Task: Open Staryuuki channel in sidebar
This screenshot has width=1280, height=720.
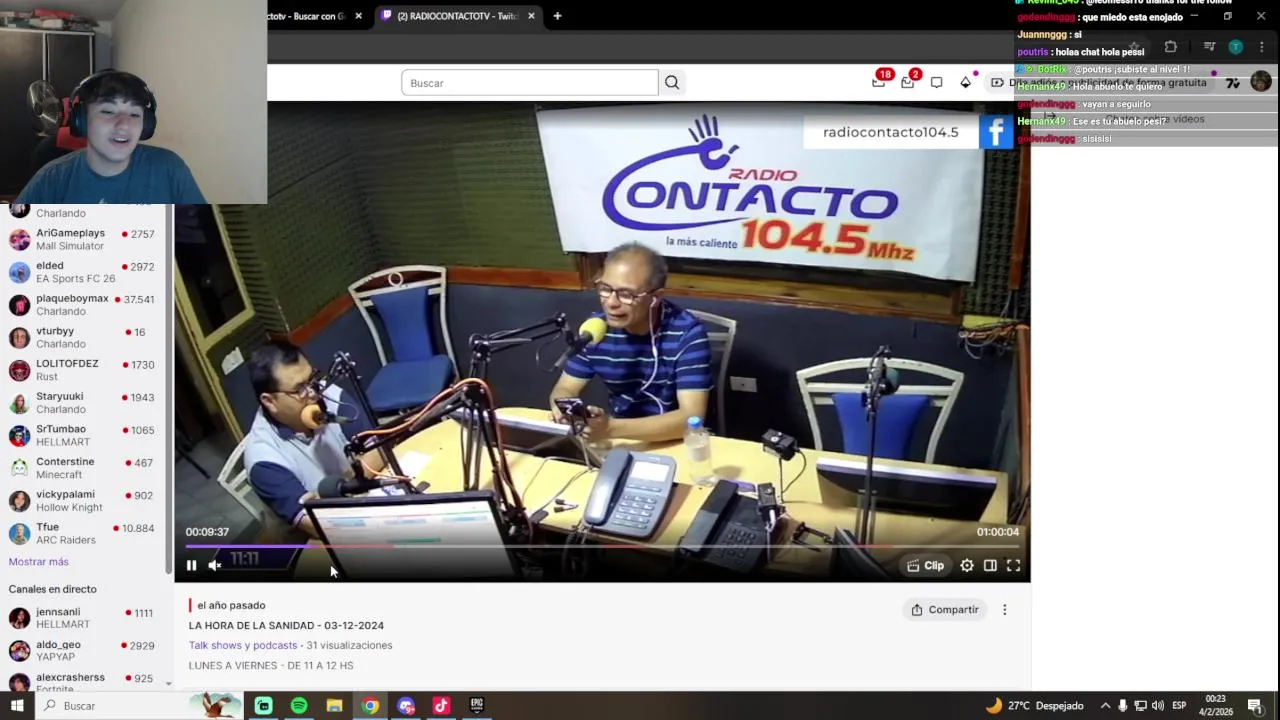Action: coord(82,403)
